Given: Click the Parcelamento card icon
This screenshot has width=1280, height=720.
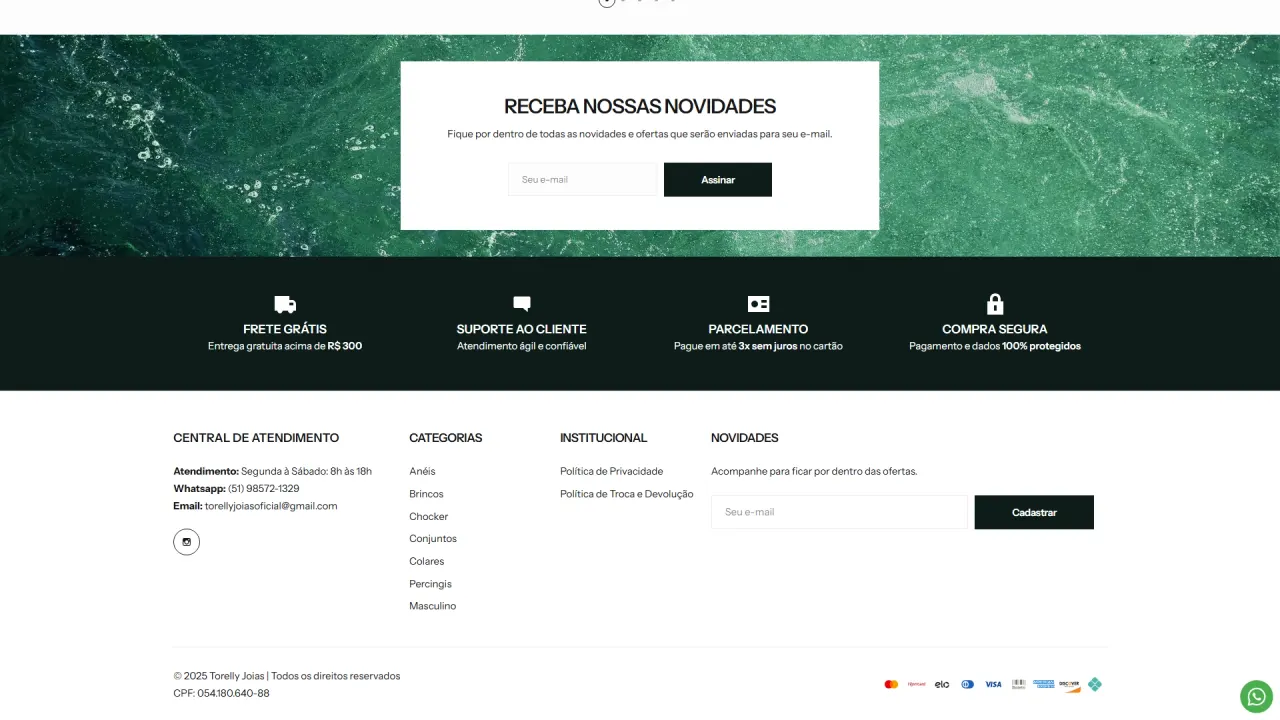Looking at the screenshot, I should point(759,304).
